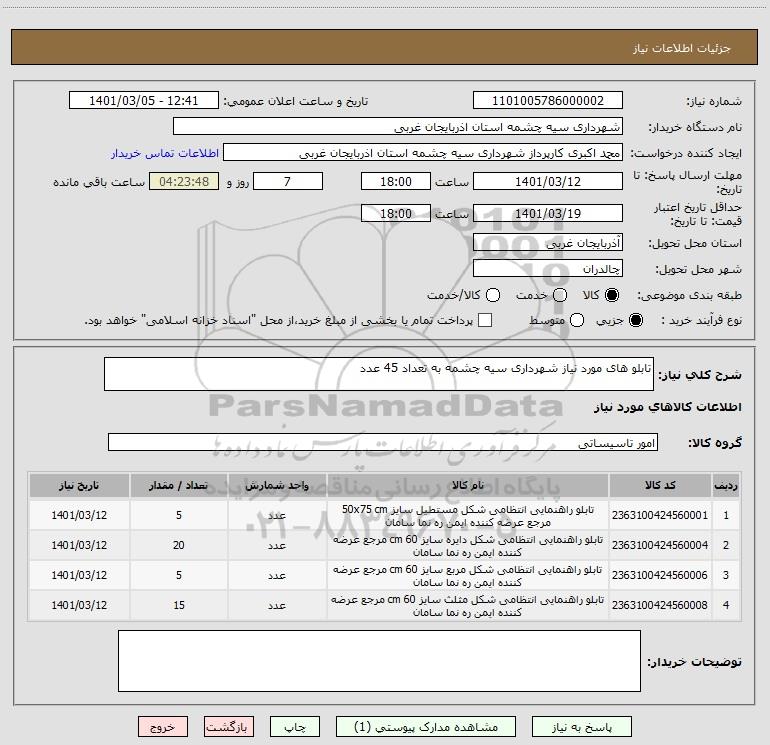The width and height of the screenshot is (770, 745).
Task: Click the توضیحات خریدار text area
Action: tap(379, 661)
